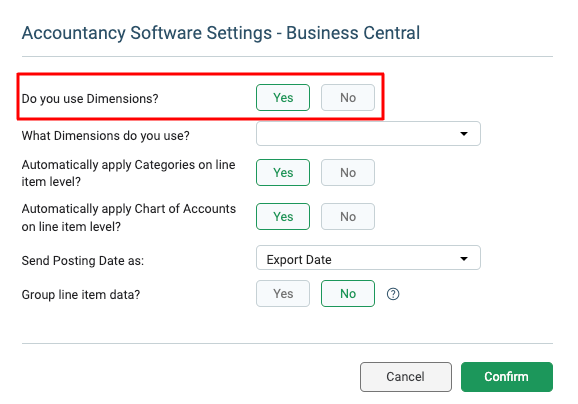Image resolution: width=578 pixels, height=404 pixels.
Task: Keep No for Group line item data
Action: (x=348, y=293)
